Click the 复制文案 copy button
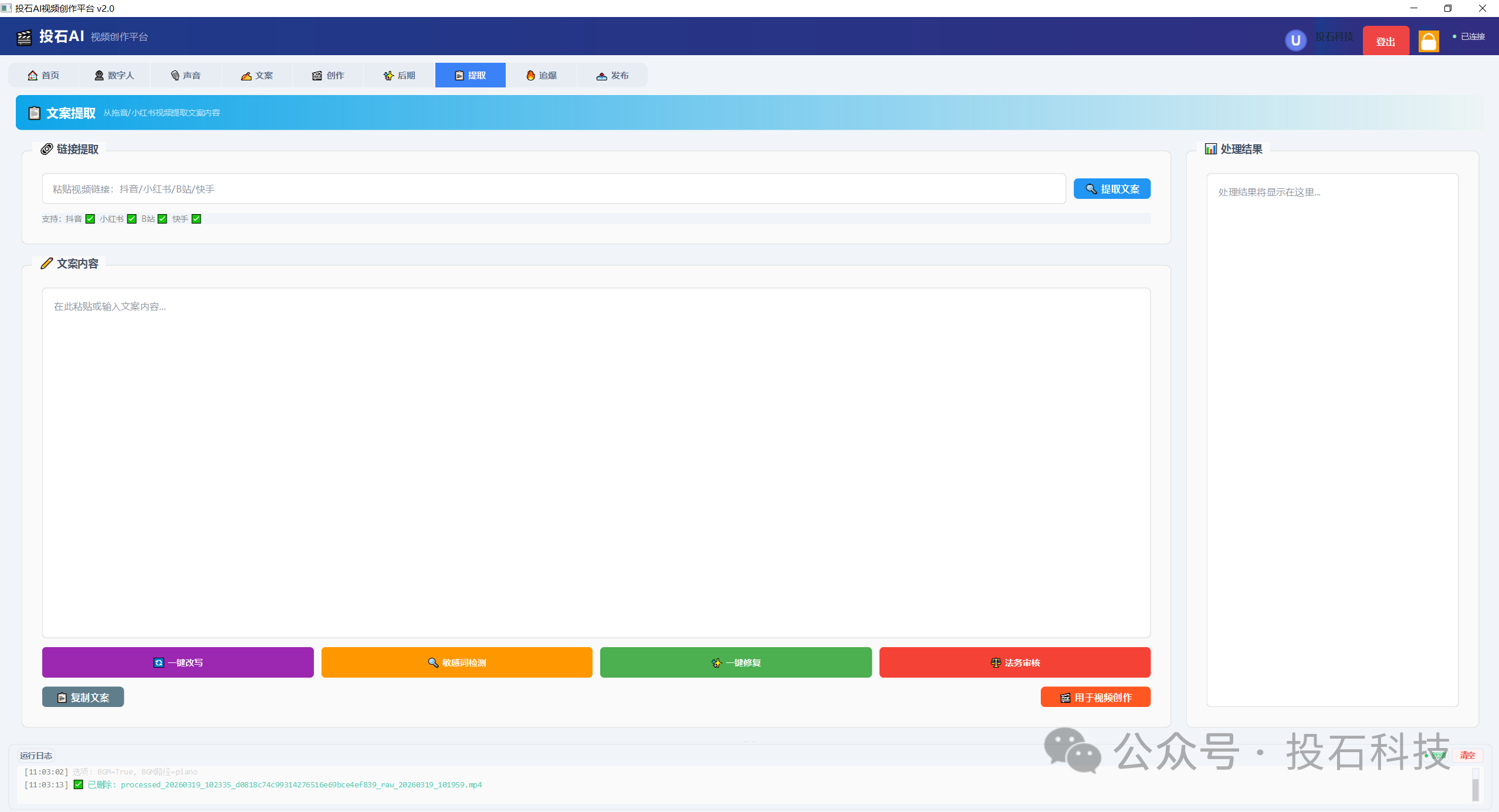Screen dimensions: 1499x812 [x=83, y=697]
